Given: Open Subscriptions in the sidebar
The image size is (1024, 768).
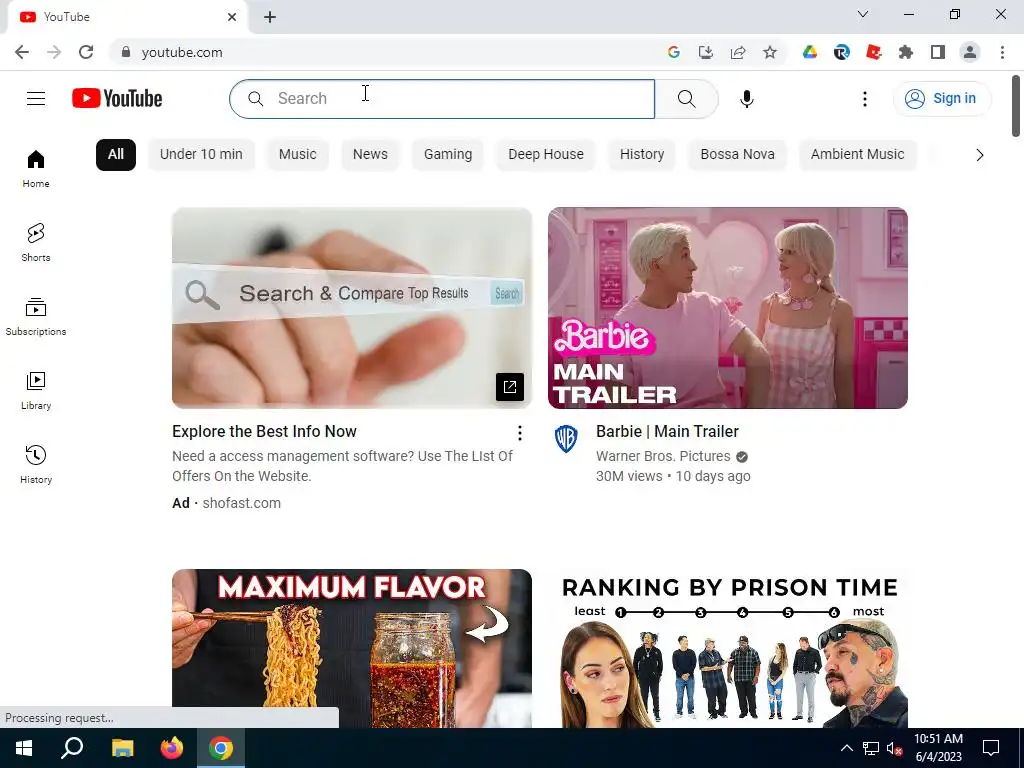Looking at the screenshot, I should coord(36,316).
